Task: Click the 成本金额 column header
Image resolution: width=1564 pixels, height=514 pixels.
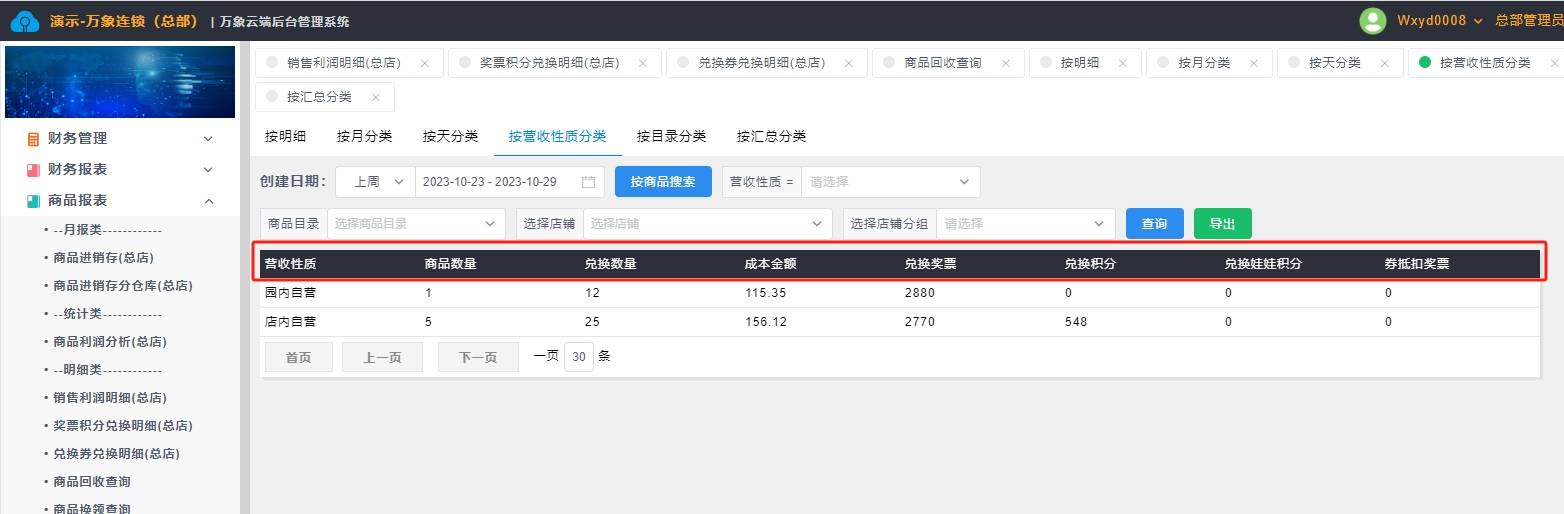Action: pyautogui.click(x=771, y=265)
